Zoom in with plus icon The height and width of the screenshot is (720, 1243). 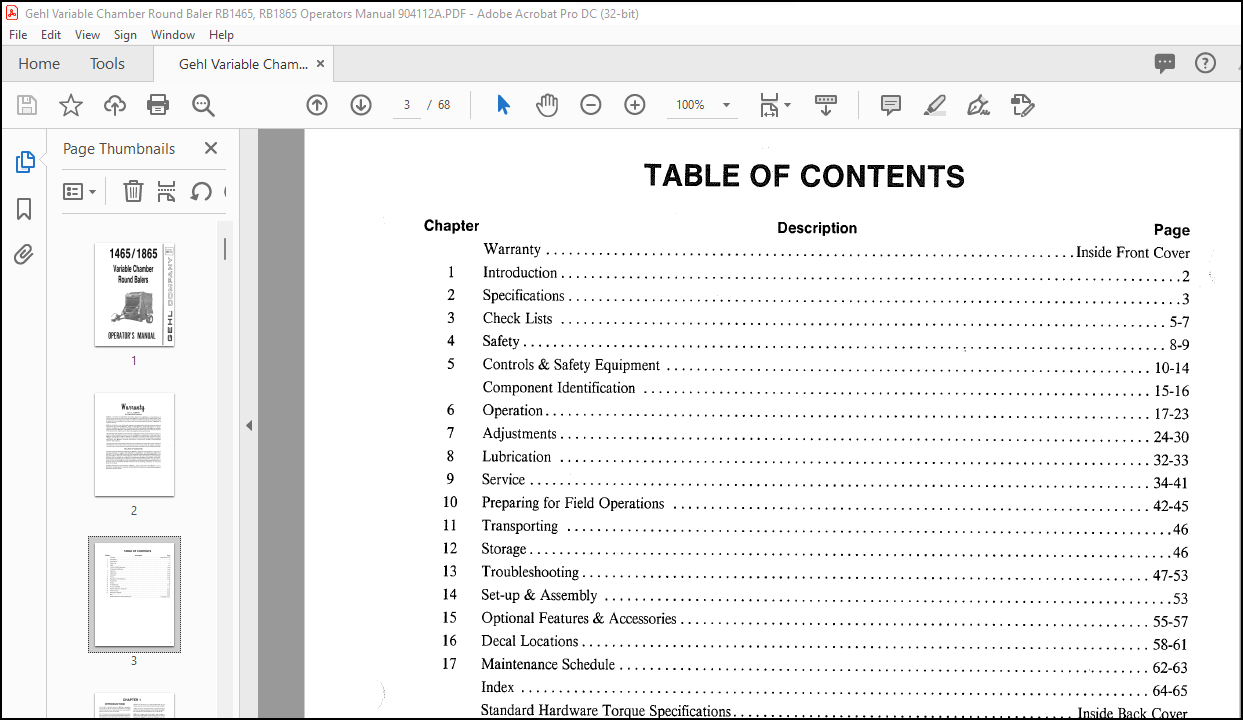click(x=635, y=105)
